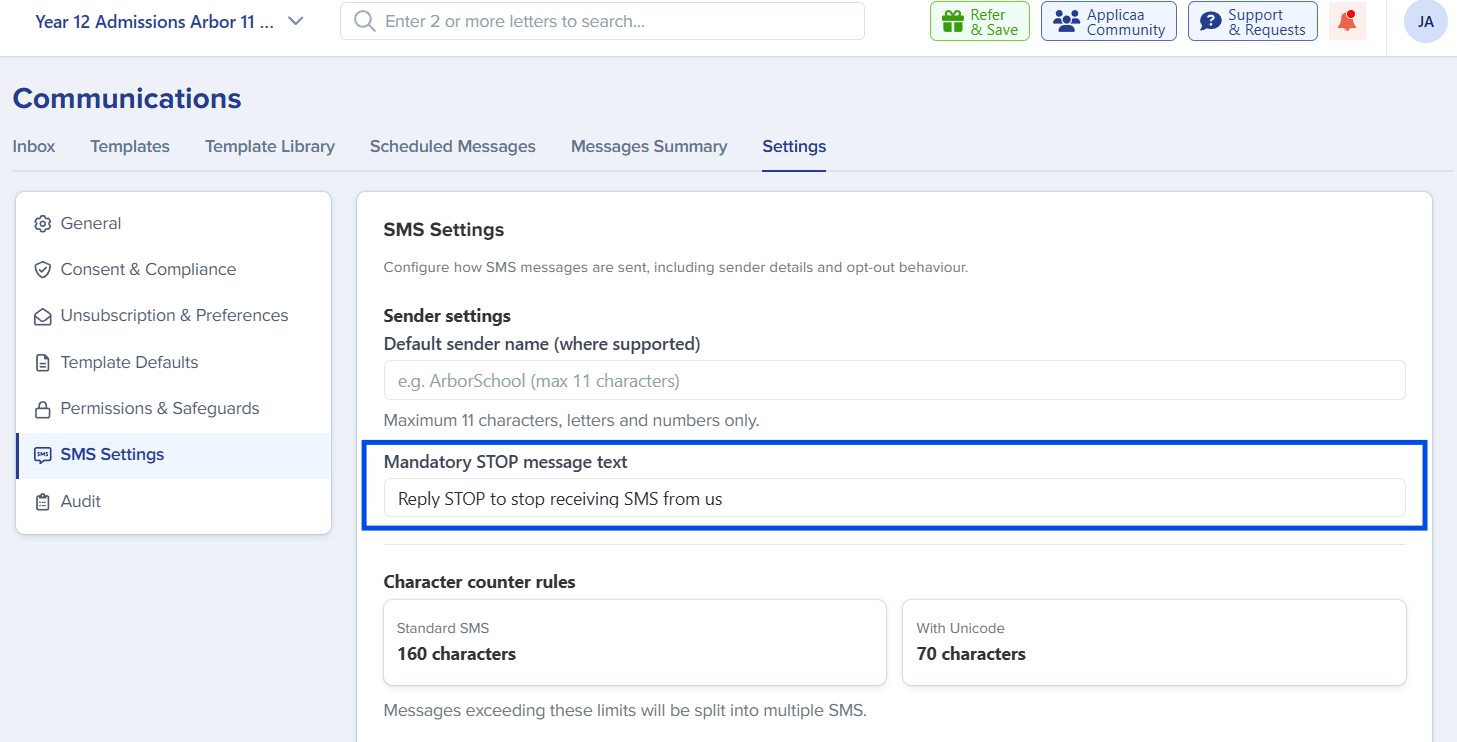1457x742 pixels.
Task: Open the Applicaa Community button
Action: tap(1109, 21)
